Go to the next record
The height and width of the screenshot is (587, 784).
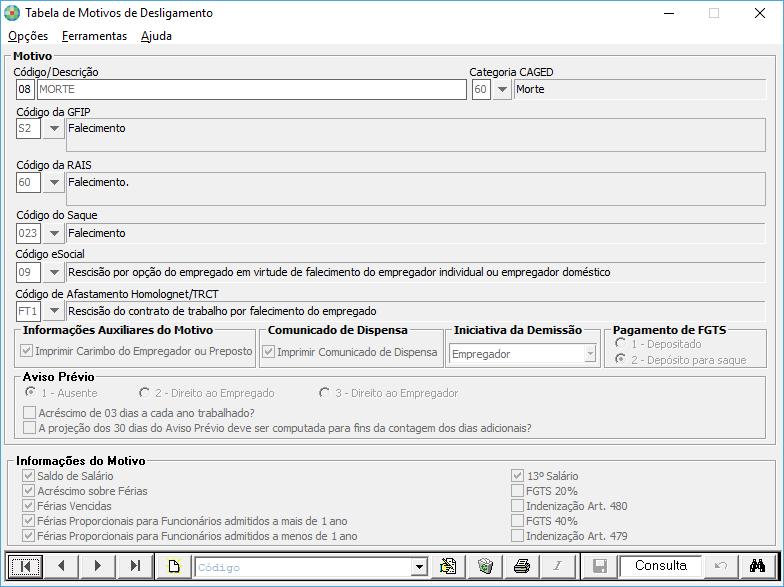[x=97, y=566]
